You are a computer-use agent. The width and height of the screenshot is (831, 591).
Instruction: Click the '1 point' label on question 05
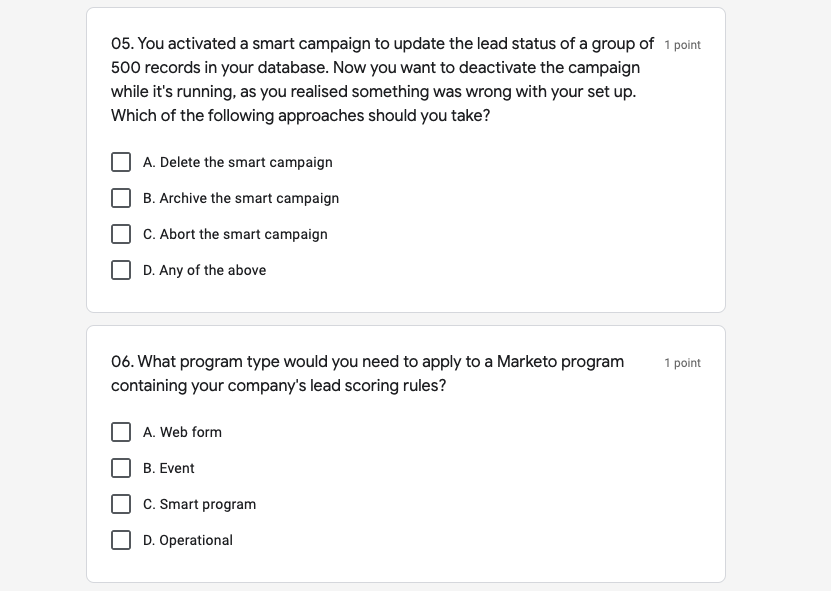pos(682,45)
